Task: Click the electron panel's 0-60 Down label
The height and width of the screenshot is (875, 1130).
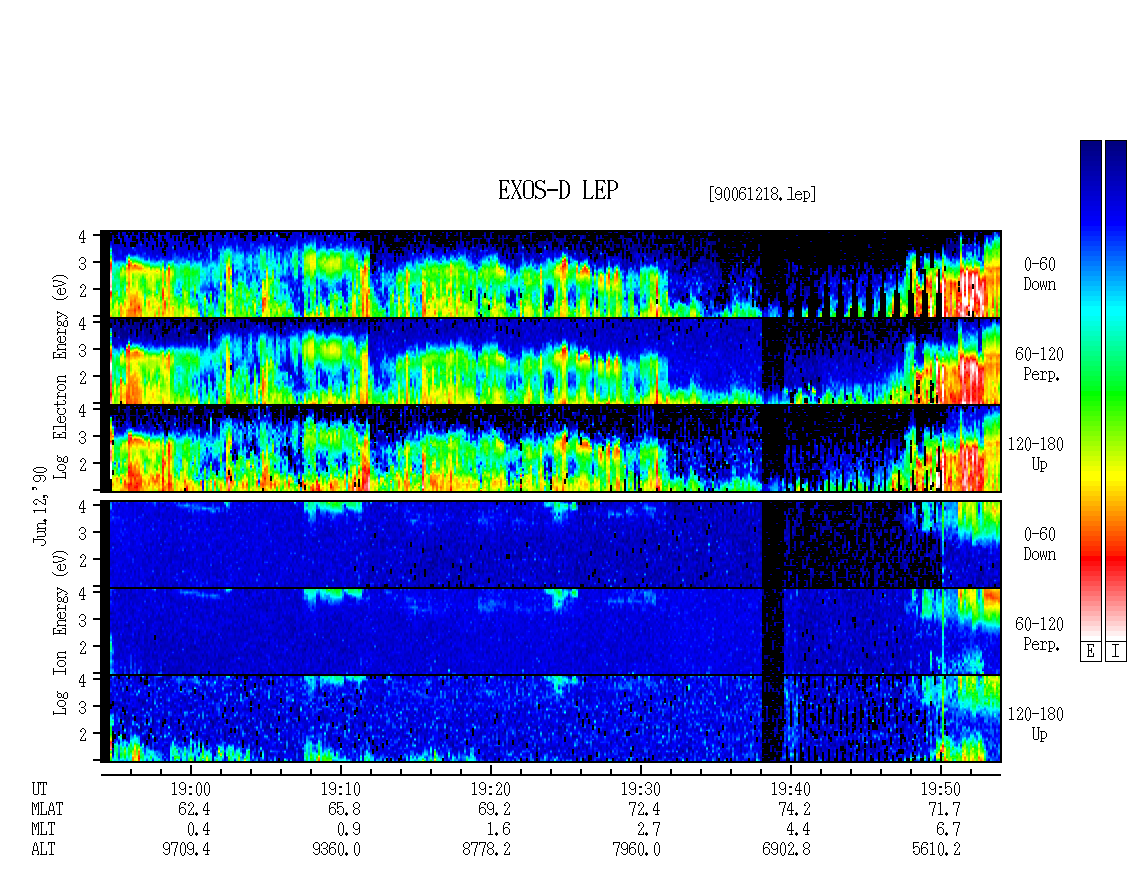Action: (1039, 275)
